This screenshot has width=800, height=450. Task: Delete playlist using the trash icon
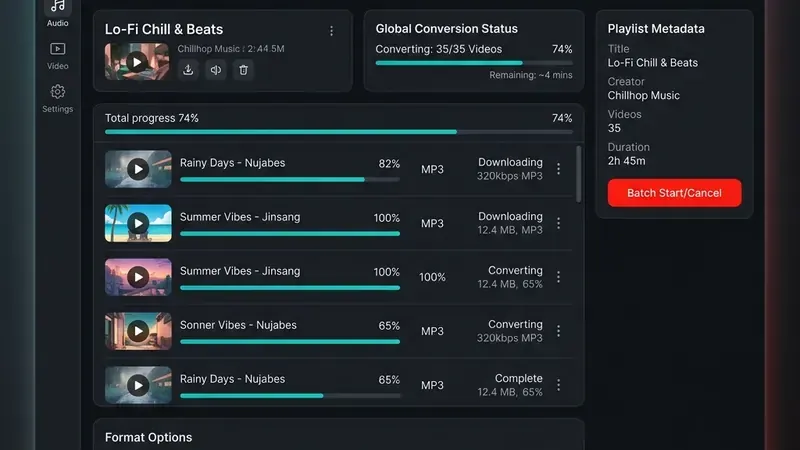click(243, 70)
